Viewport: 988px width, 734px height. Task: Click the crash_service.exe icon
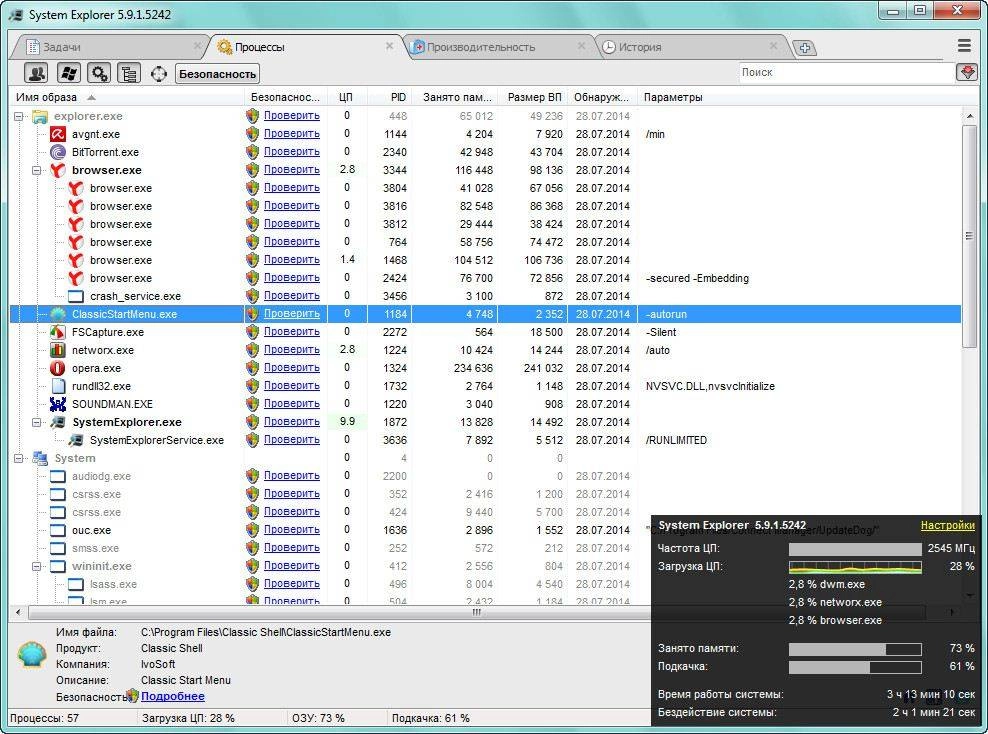[76, 296]
